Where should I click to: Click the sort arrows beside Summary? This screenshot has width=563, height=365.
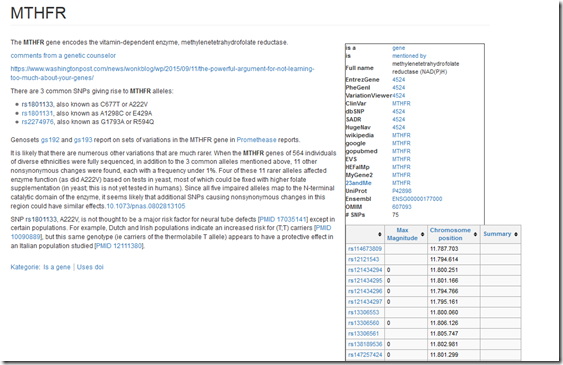(516, 234)
